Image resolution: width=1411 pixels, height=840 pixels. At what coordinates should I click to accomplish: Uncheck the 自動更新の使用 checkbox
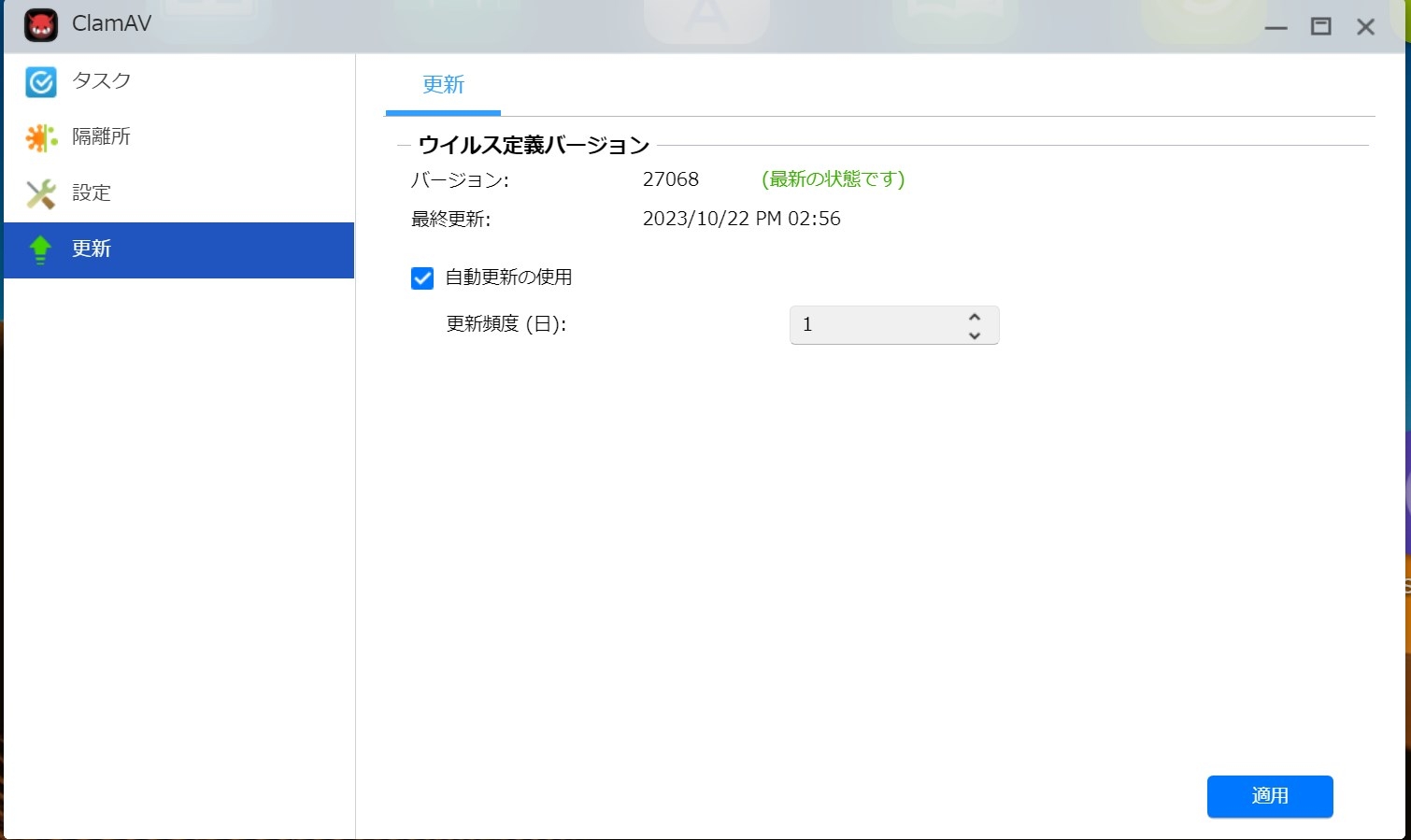[422, 278]
